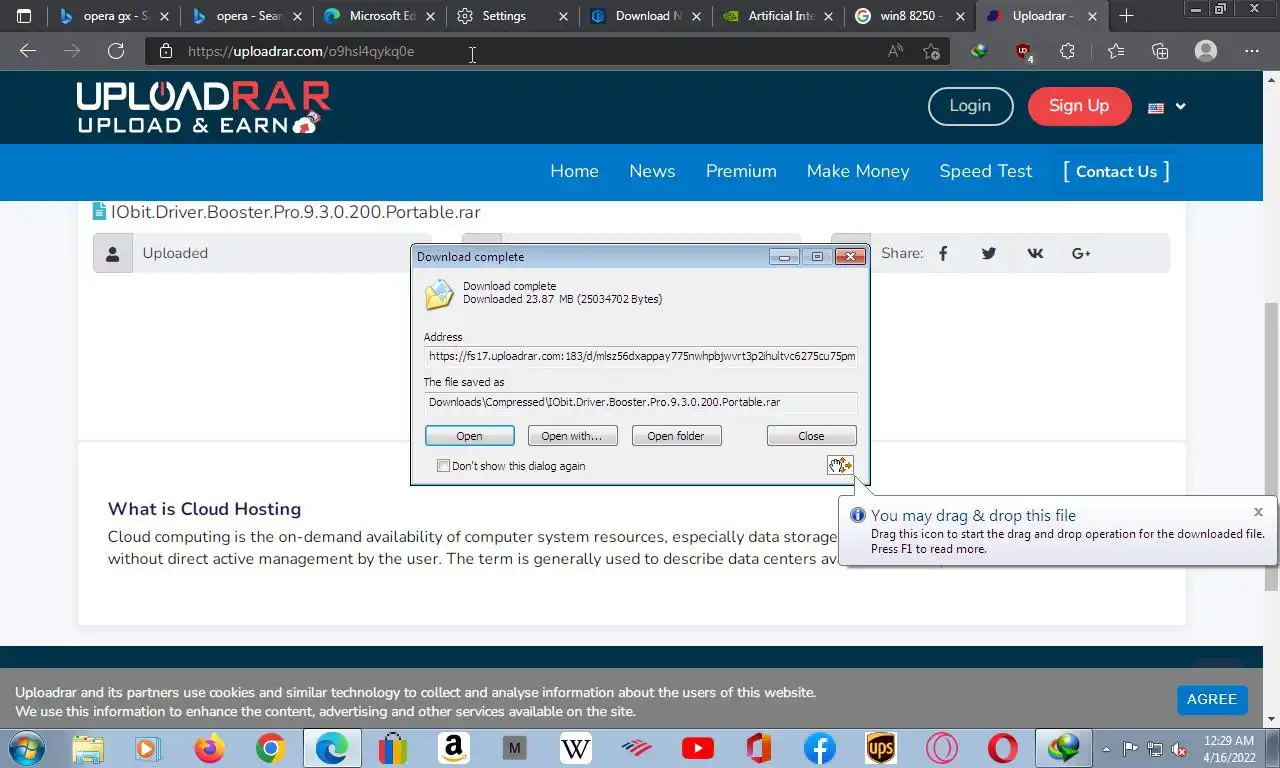Click the Uploadrar logo
The width and height of the screenshot is (1280, 768).
204,107
